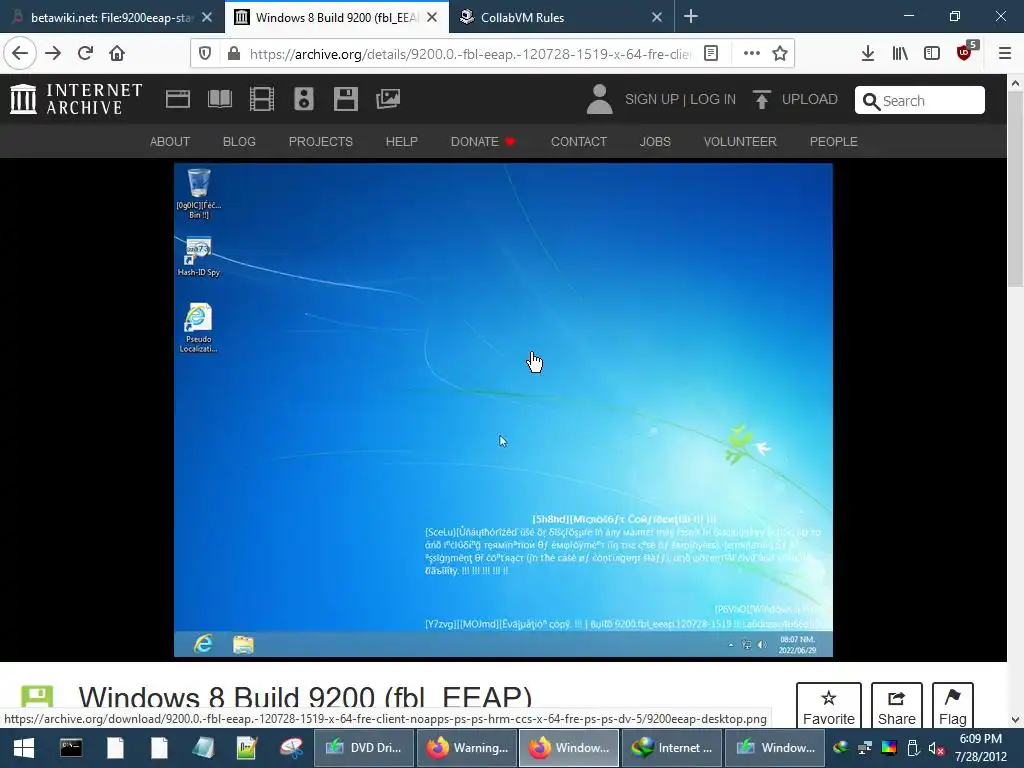Click the scrollbar down arrow
1024x768 pixels.
[1015, 720]
